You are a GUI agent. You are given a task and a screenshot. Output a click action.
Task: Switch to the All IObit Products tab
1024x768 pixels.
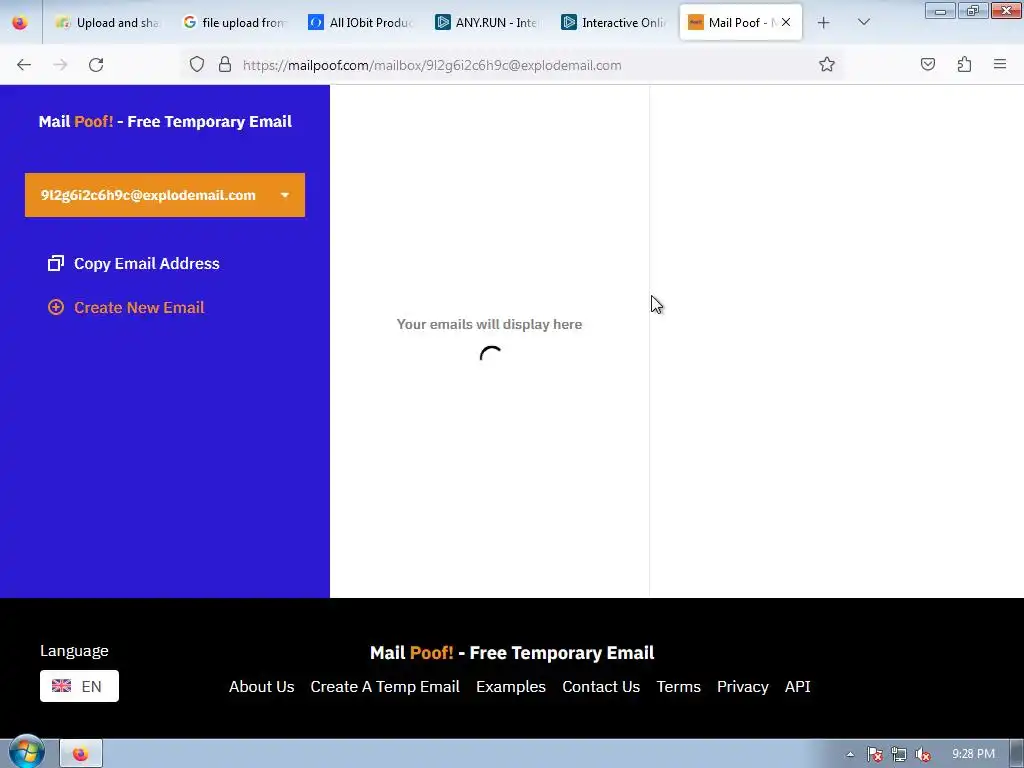[361, 23]
